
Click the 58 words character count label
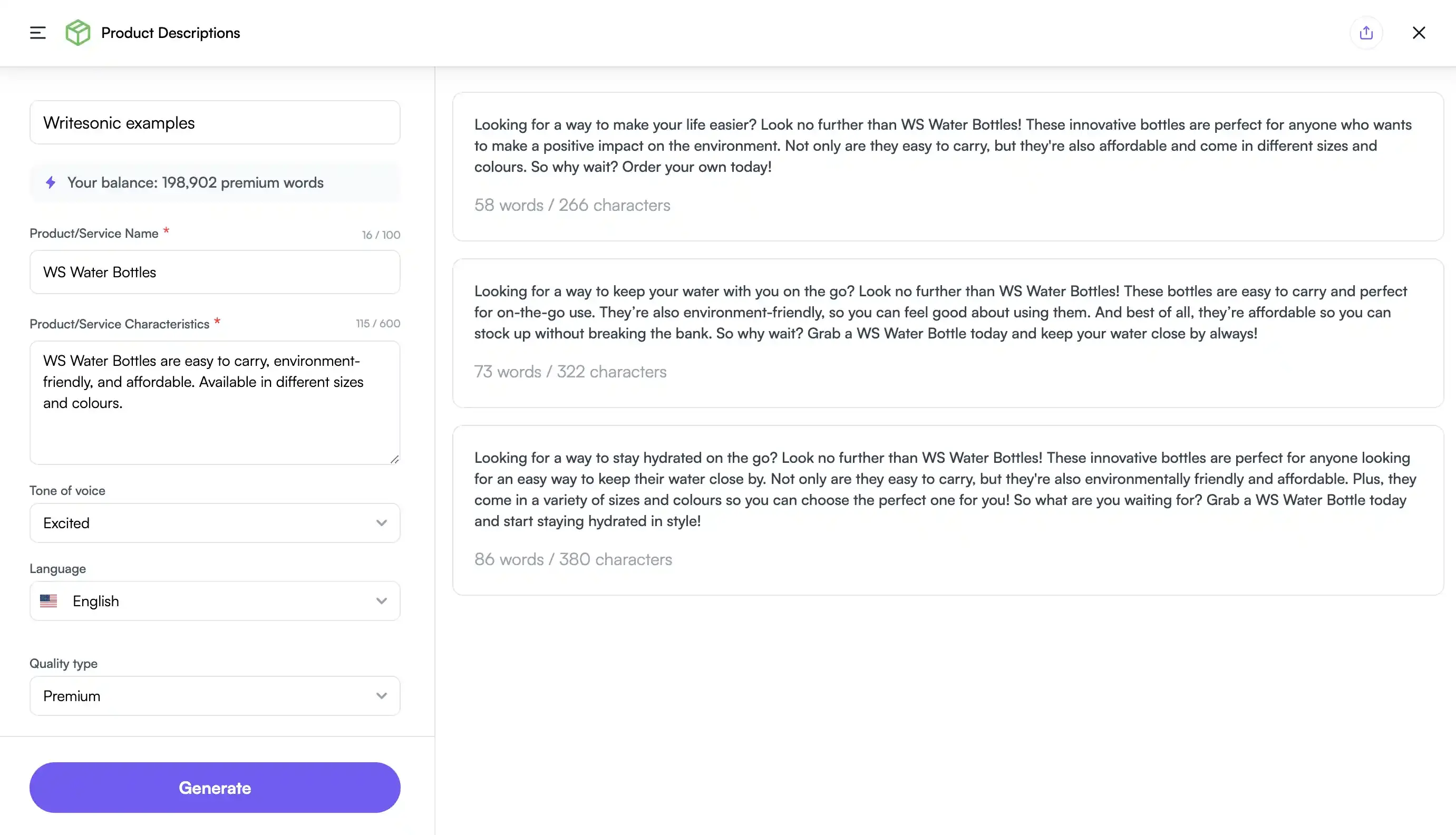572,205
